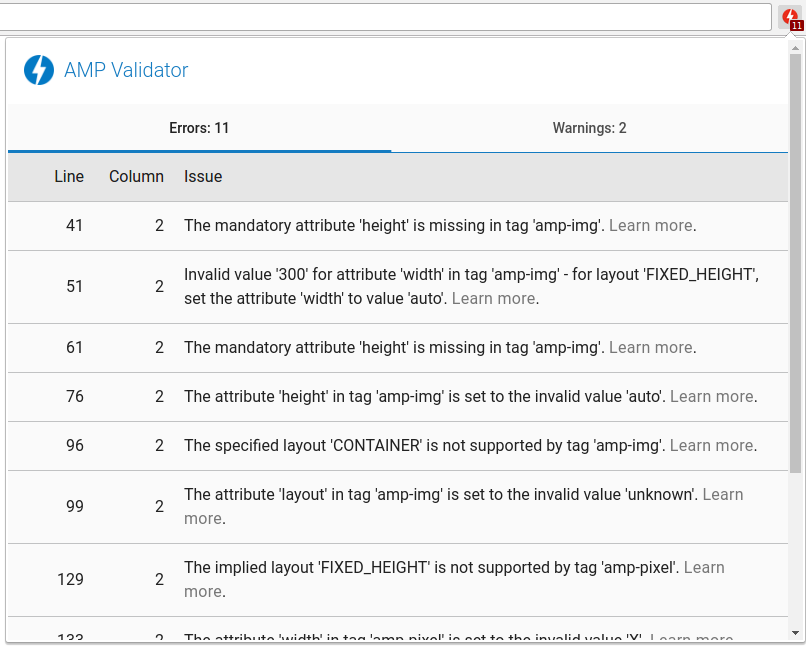
Task: Click the AMP Validator title text
Action: [x=125, y=70]
